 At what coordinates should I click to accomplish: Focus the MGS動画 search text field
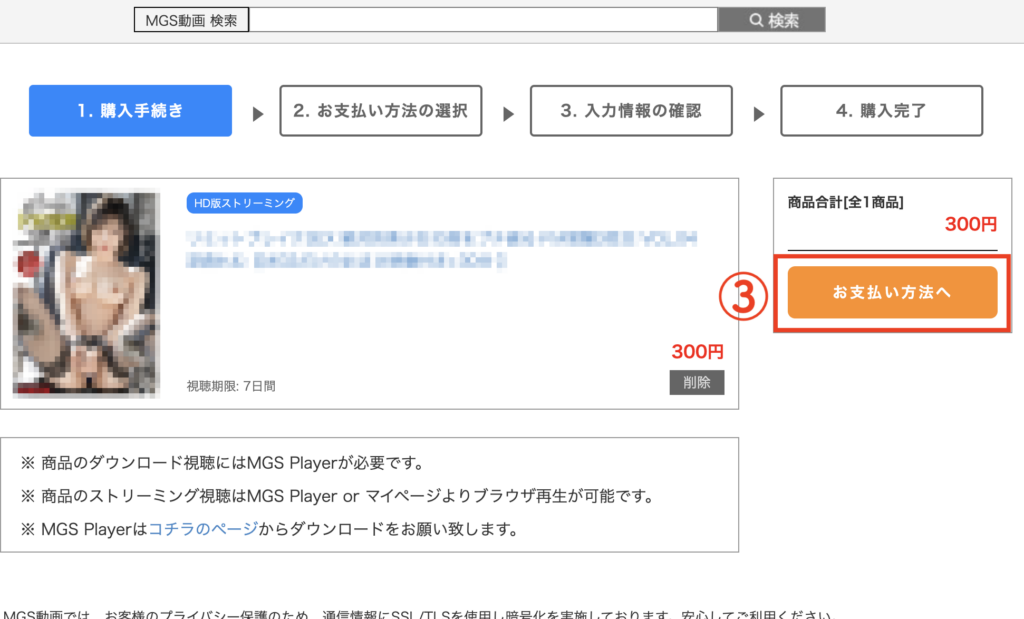coord(482,20)
